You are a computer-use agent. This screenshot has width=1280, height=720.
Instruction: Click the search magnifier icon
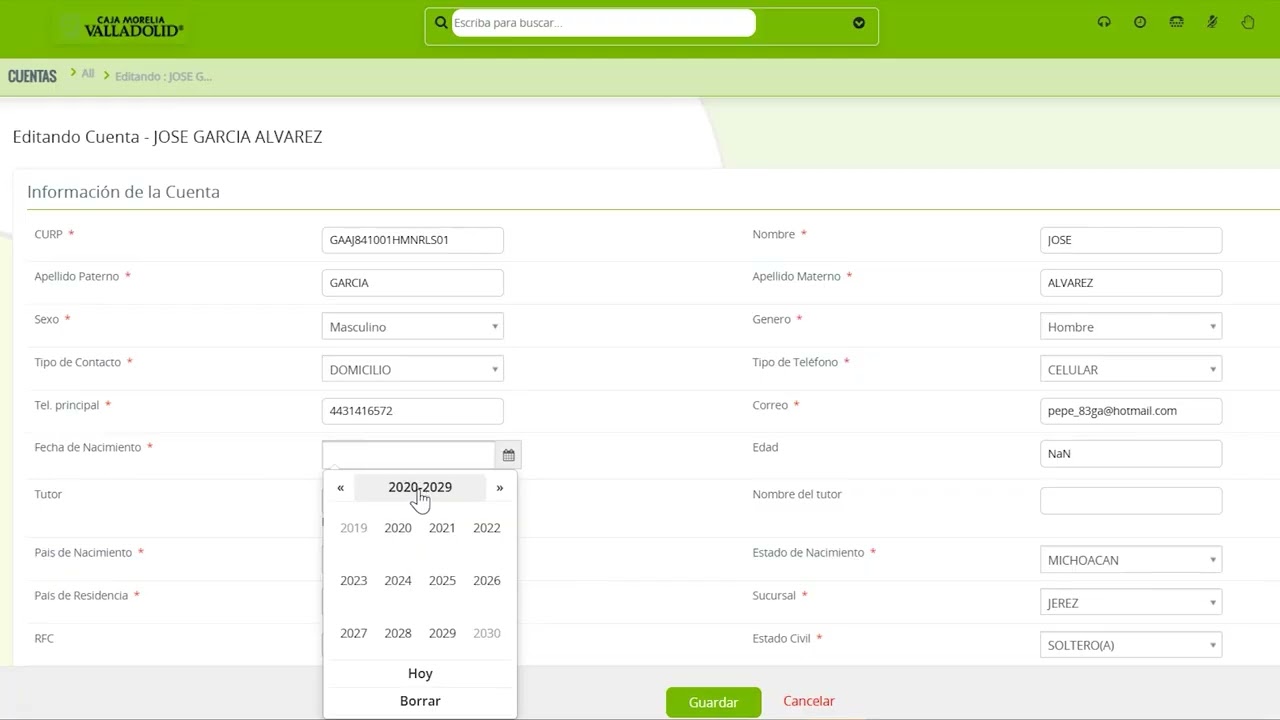tap(441, 22)
